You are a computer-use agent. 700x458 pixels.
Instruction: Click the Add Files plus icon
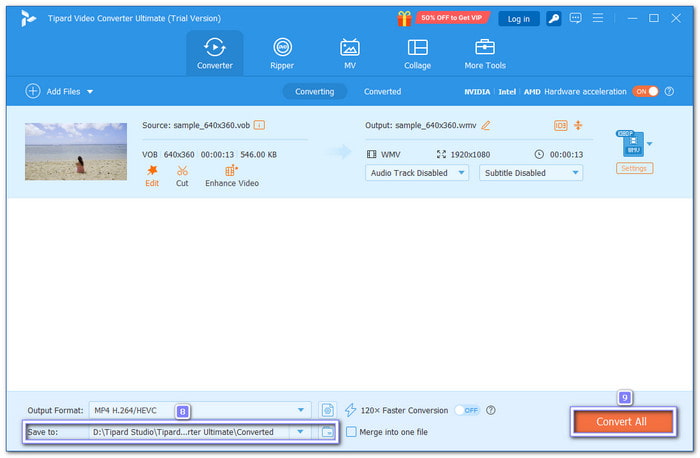[x=33, y=91]
